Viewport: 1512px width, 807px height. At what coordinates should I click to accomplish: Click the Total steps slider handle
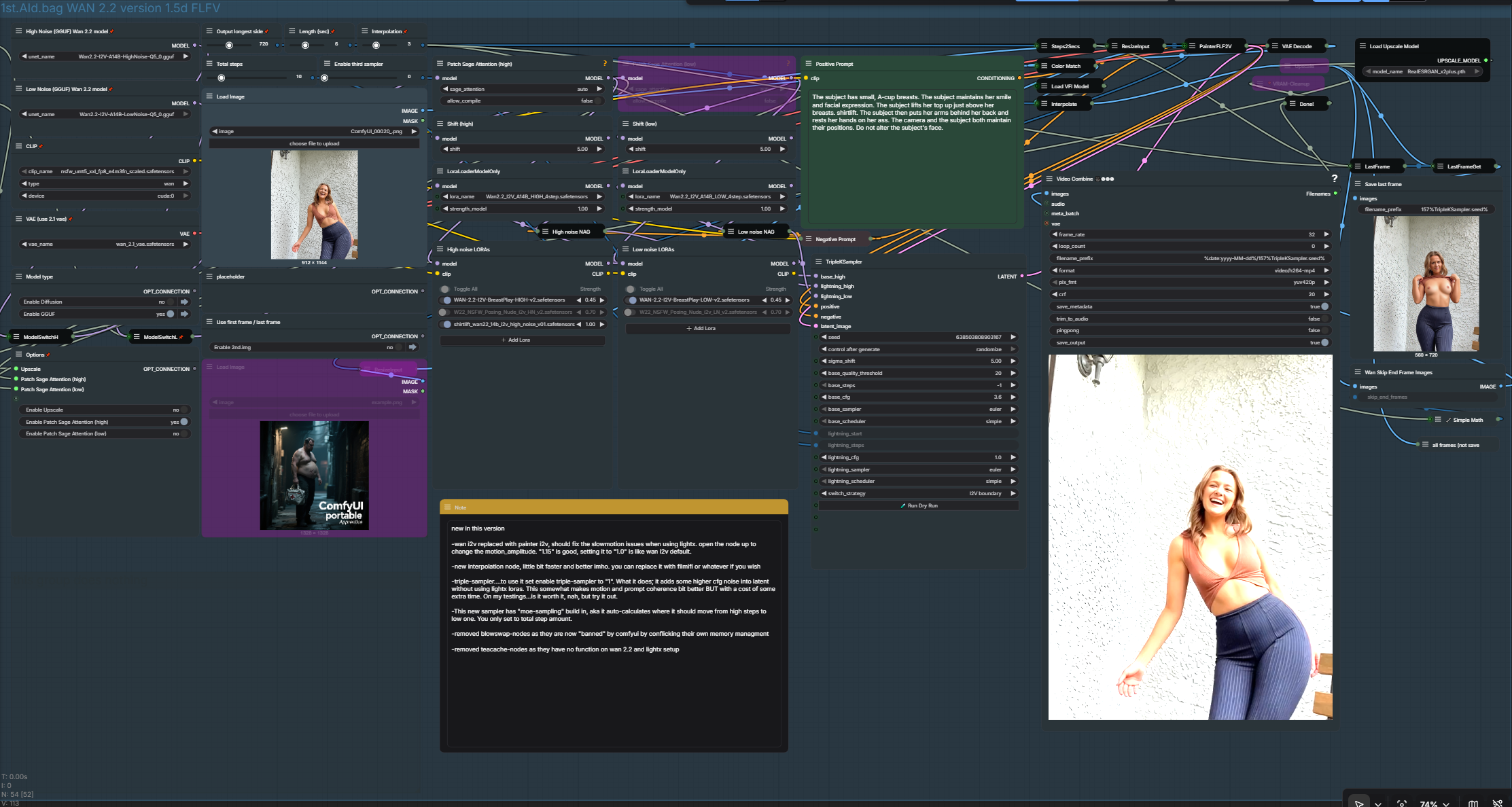[221, 77]
